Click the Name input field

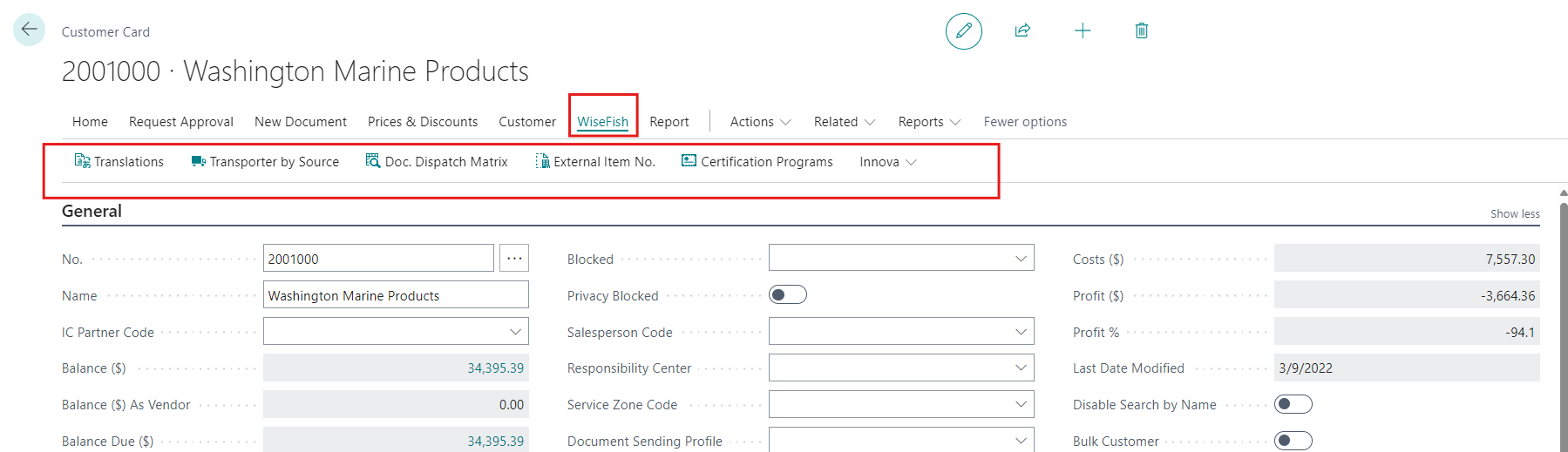(x=396, y=295)
